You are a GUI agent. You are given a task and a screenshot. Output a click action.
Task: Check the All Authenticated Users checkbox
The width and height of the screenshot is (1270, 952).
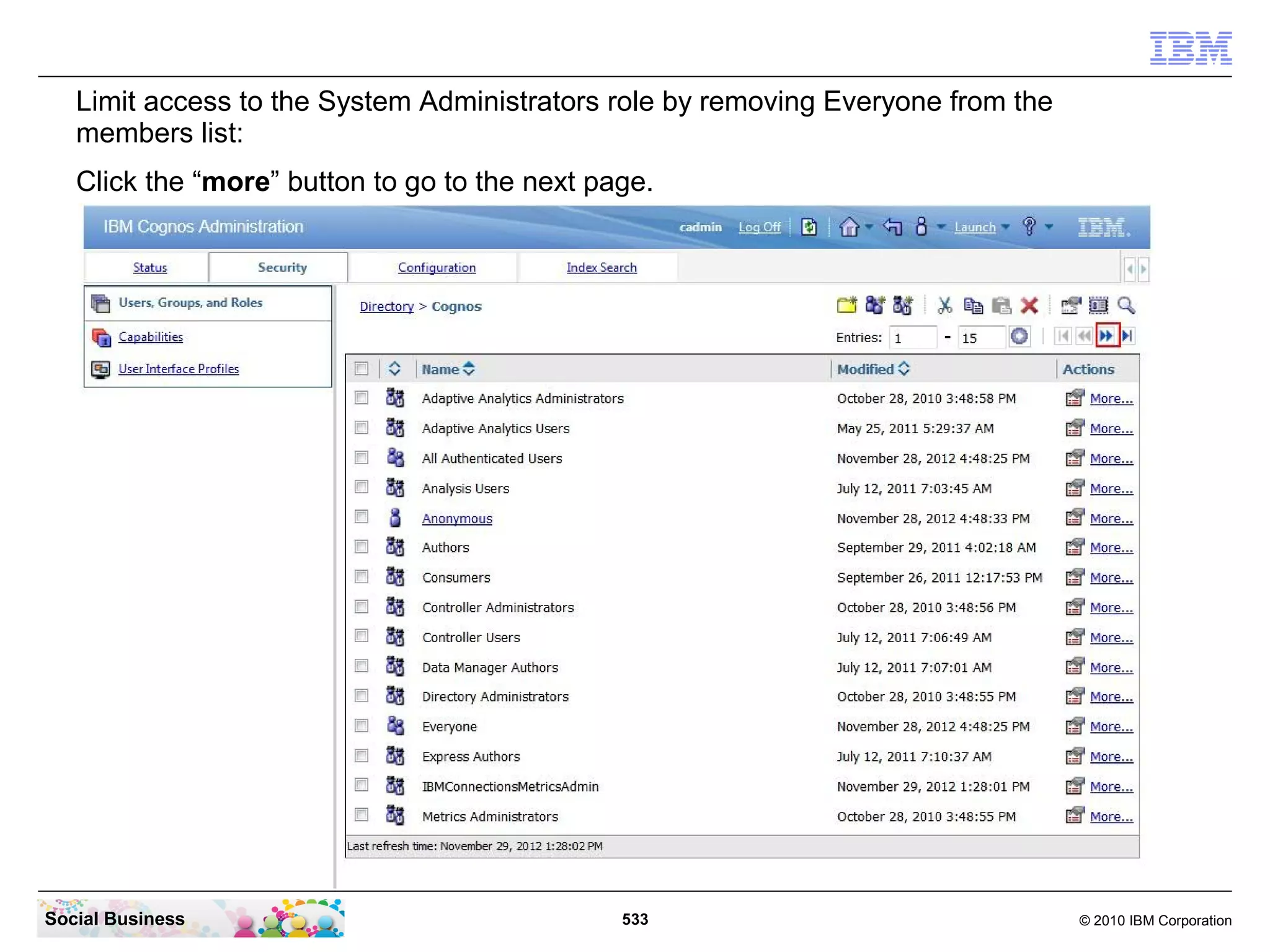pyautogui.click(x=362, y=457)
